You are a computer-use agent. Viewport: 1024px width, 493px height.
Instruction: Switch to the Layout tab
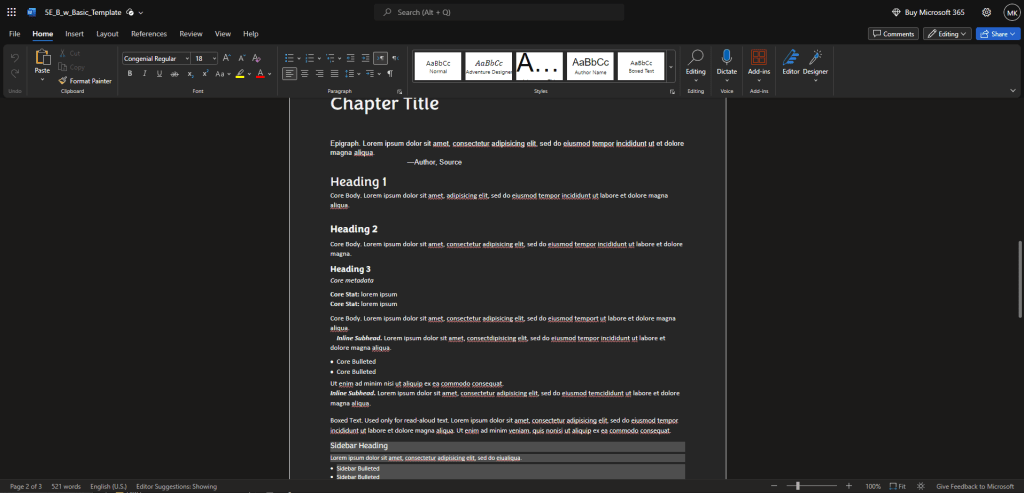coord(107,33)
